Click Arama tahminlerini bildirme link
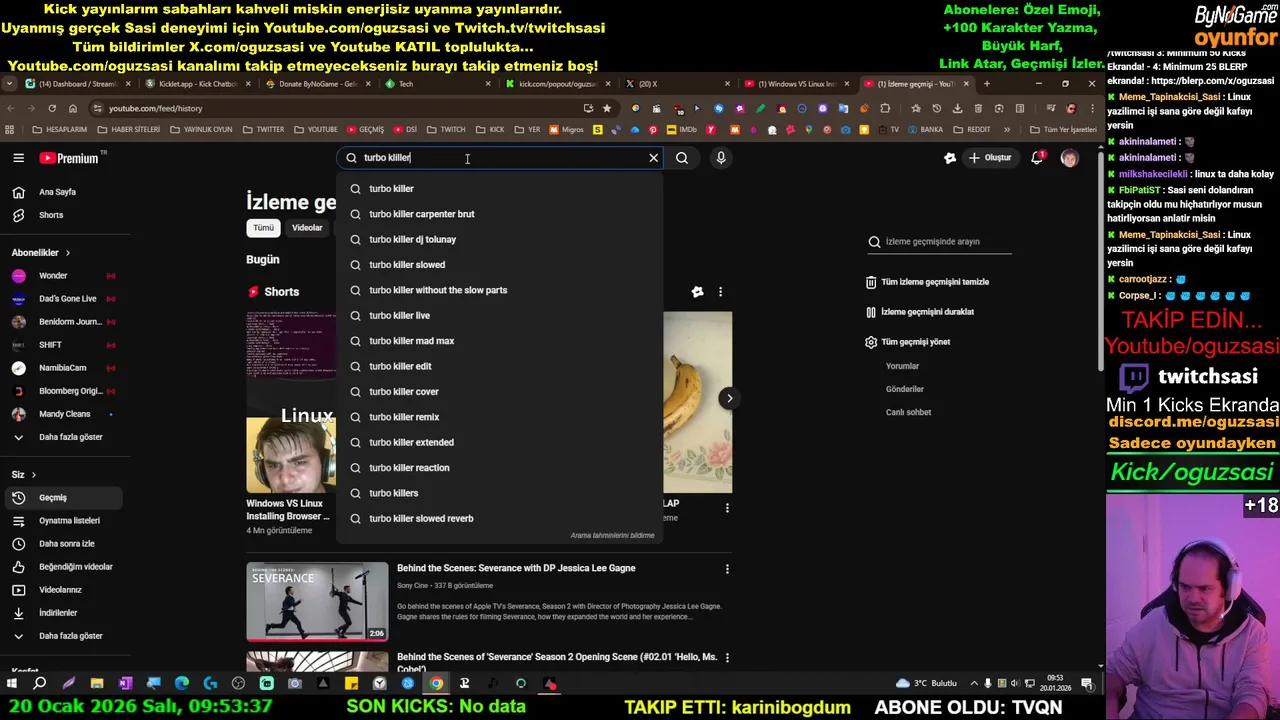 [612, 536]
